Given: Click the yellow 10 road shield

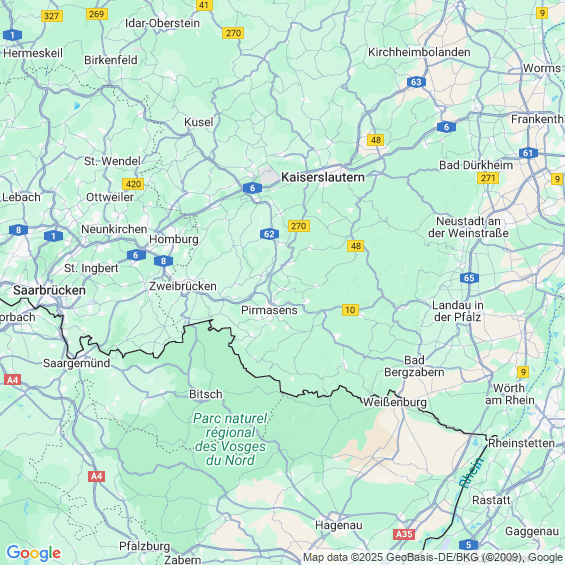Looking at the screenshot, I should coord(350,310).
